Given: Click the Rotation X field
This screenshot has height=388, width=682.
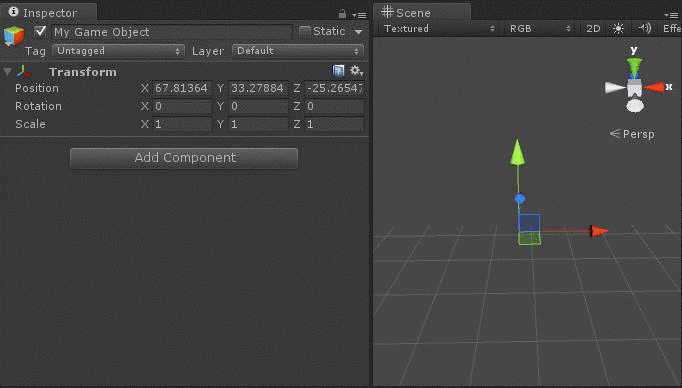Looking at the screenshot, I should (182, 106).
